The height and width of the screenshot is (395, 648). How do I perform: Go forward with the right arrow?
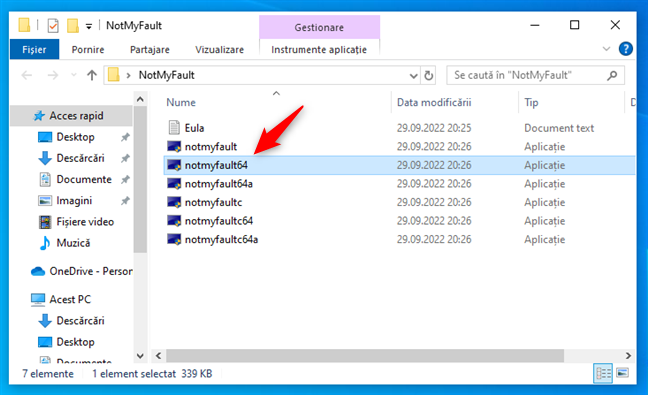tap(52, 75)
